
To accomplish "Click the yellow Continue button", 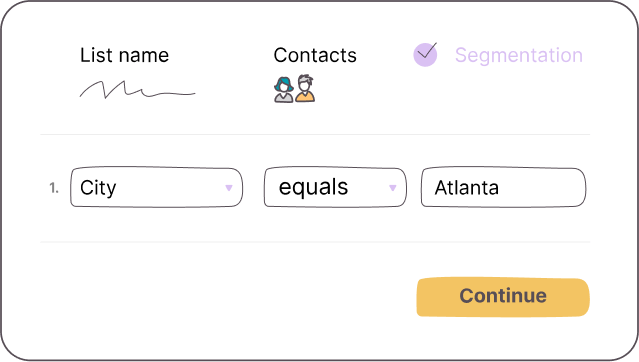I will coord(503,297).
